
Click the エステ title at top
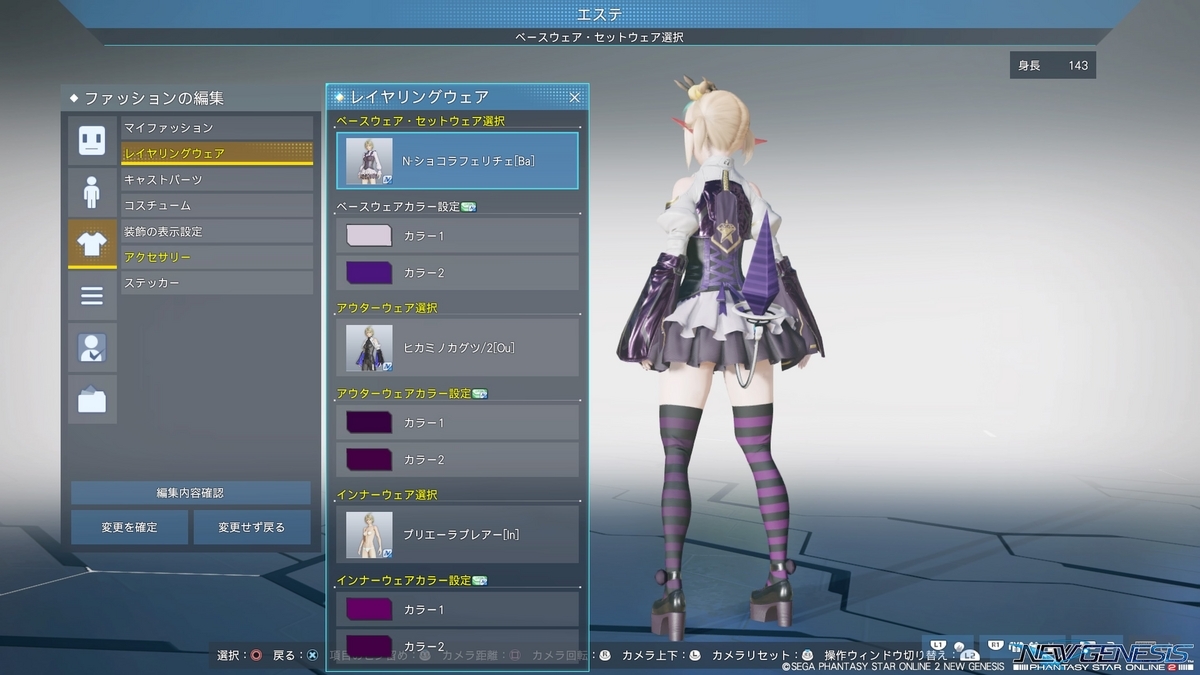(600, 13)
